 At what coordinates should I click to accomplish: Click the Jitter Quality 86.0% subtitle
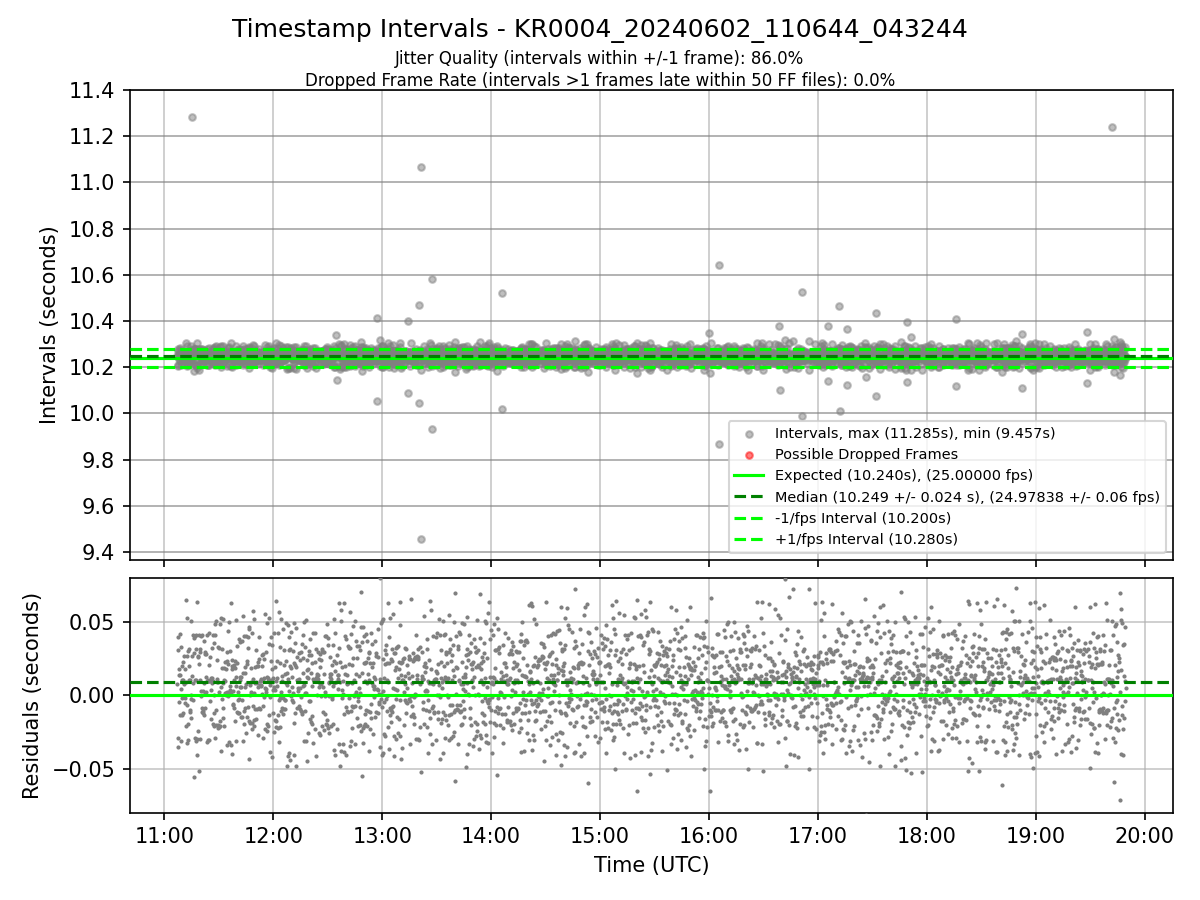[599, 58]
